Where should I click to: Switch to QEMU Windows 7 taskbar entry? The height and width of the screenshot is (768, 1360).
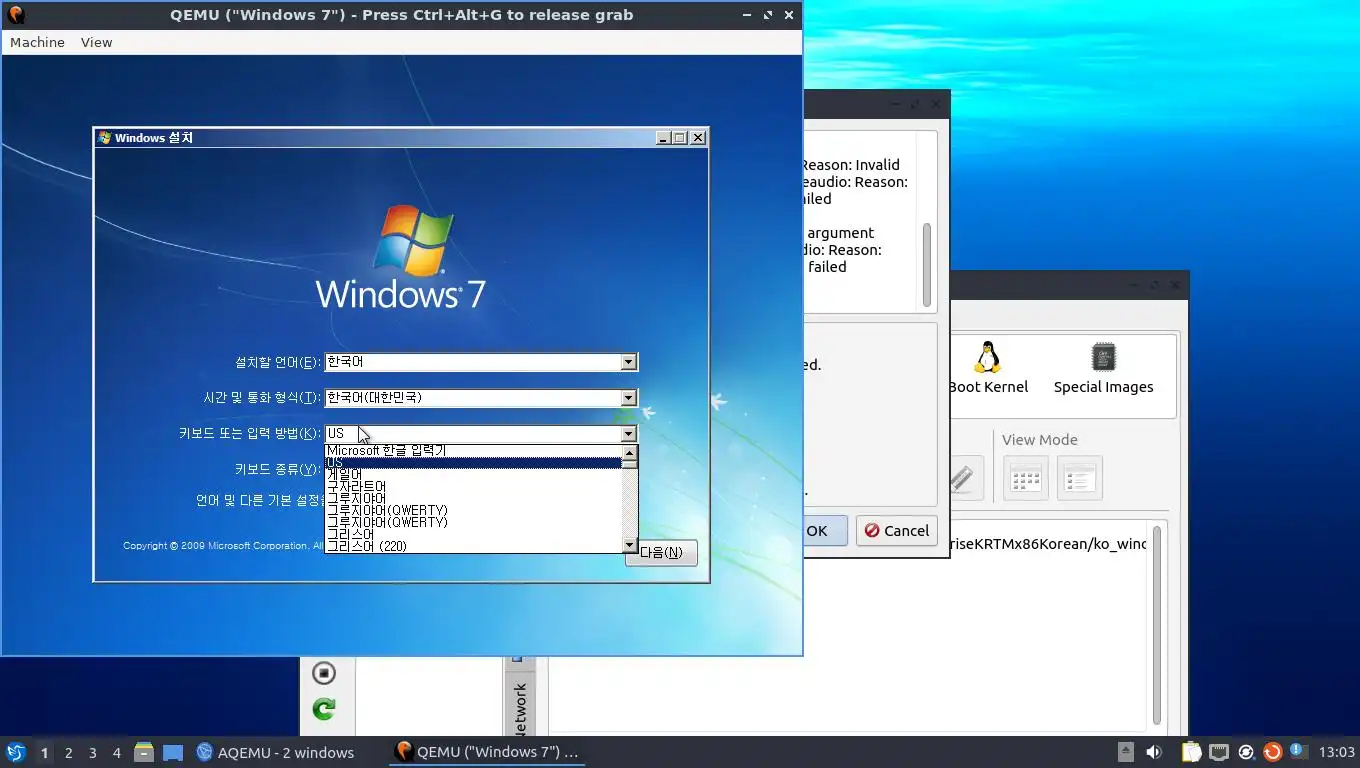[487, 752]
